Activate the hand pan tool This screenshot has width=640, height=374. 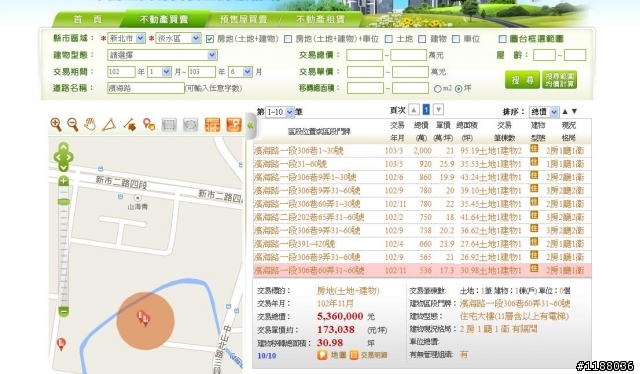[x=90, y=125]
